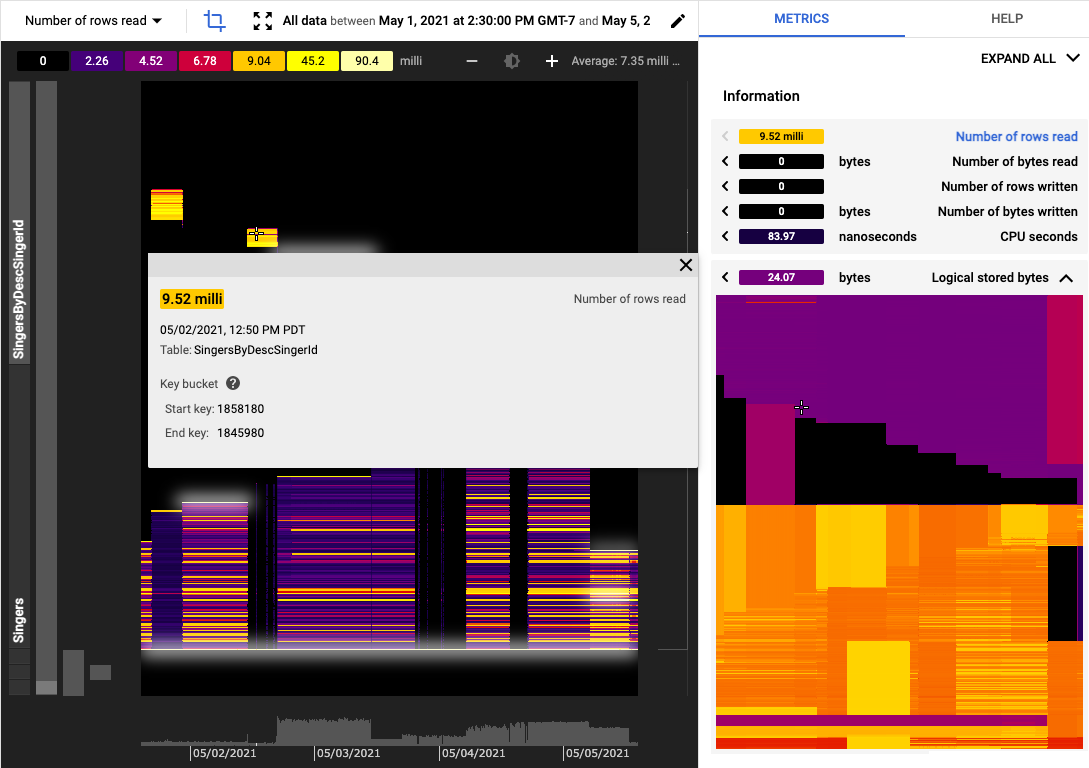
Task: Open the Key bucket help icon
Action: [232, 383]
